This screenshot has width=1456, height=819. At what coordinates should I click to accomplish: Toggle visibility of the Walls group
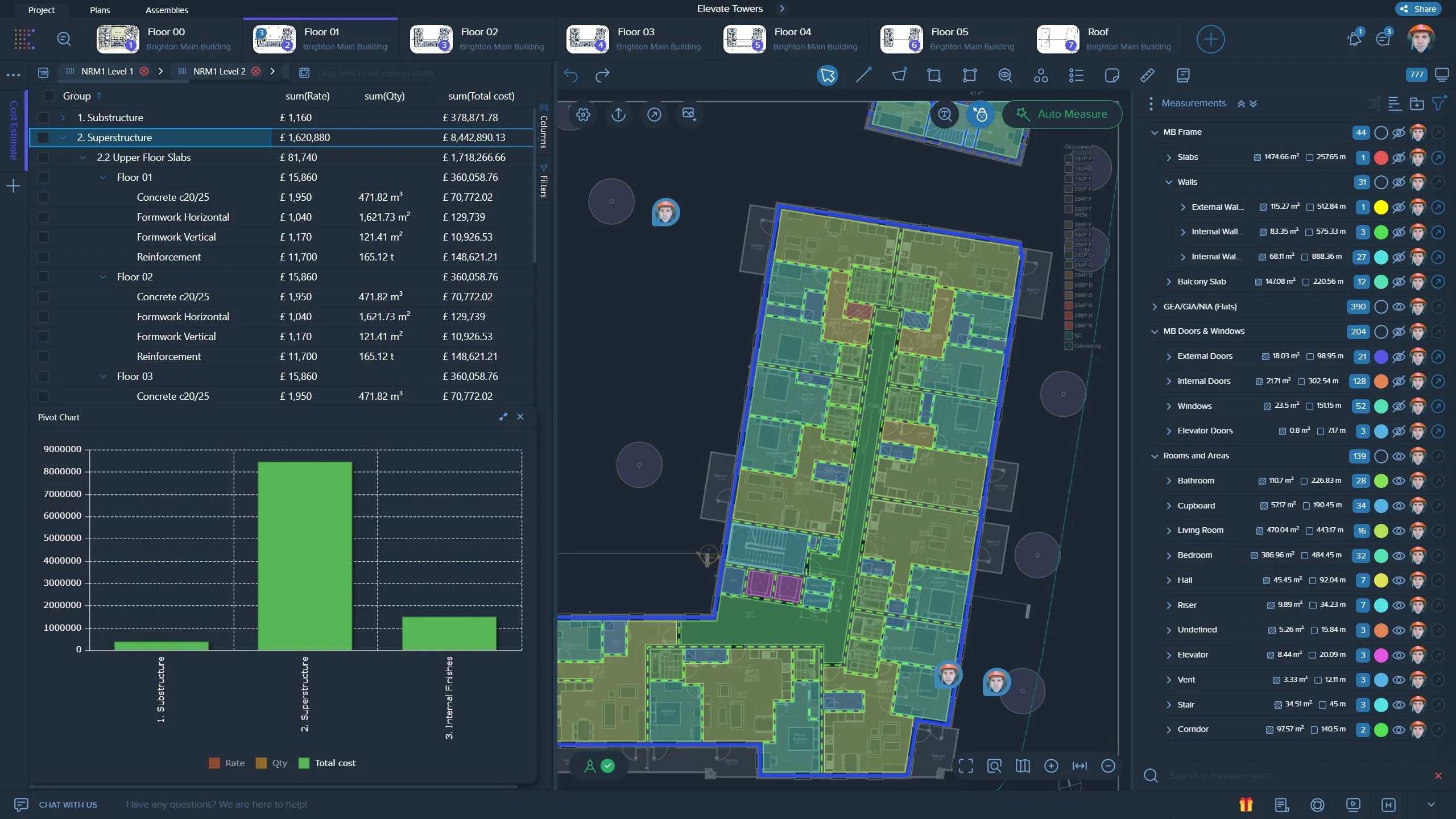coord(1399,182)
